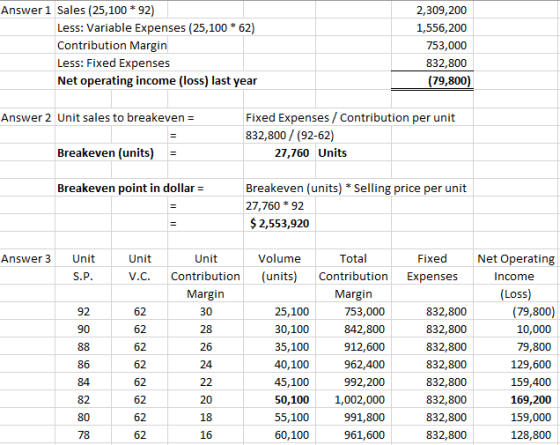The height and width of the screenshot is (445, 560).
Task: Select 'Breakeven point in dollar =' cell
Action: [130, 188]
